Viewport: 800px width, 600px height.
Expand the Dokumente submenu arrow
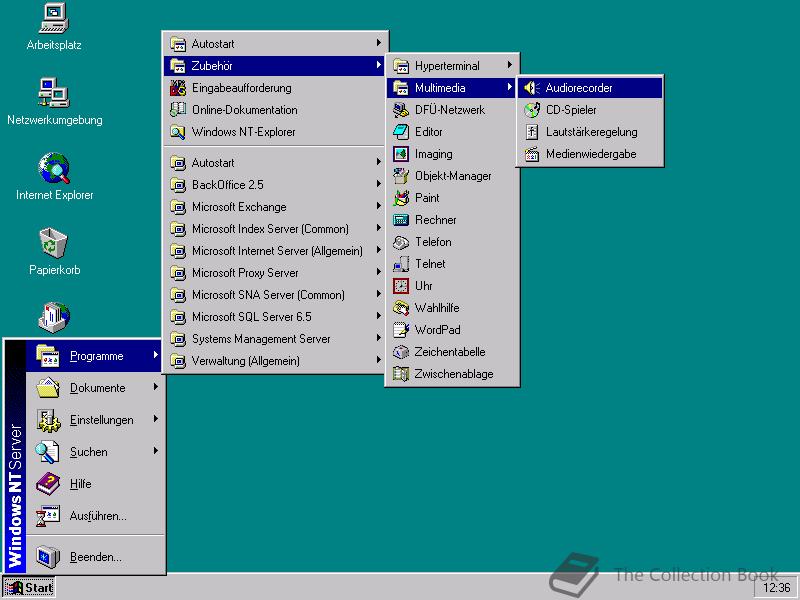156,387
